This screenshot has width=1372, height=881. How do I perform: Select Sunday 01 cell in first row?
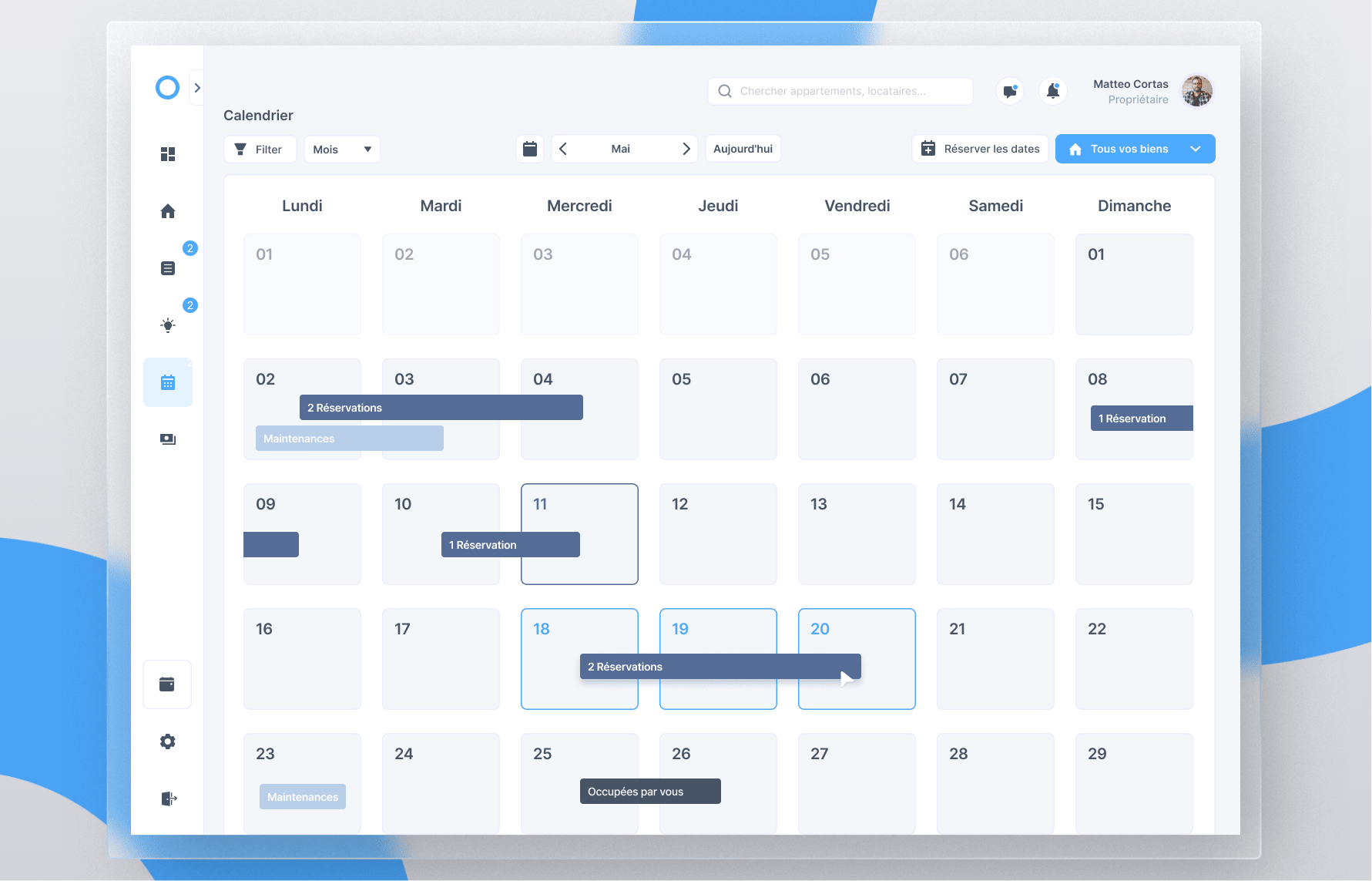[x=1134, y=284]
